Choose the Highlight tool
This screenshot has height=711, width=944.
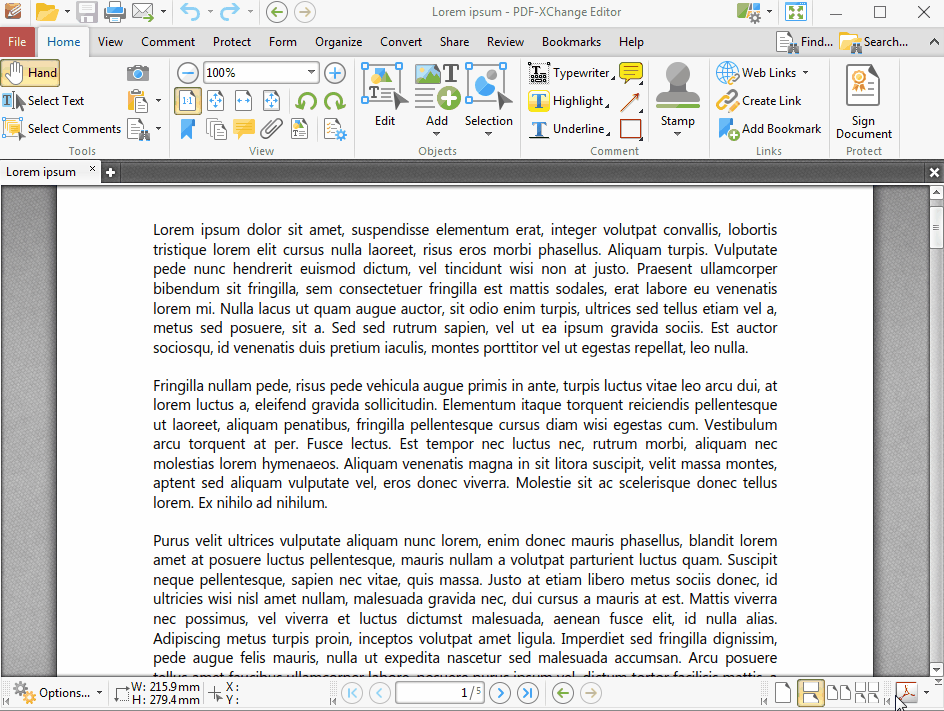(x=568, y=101)
